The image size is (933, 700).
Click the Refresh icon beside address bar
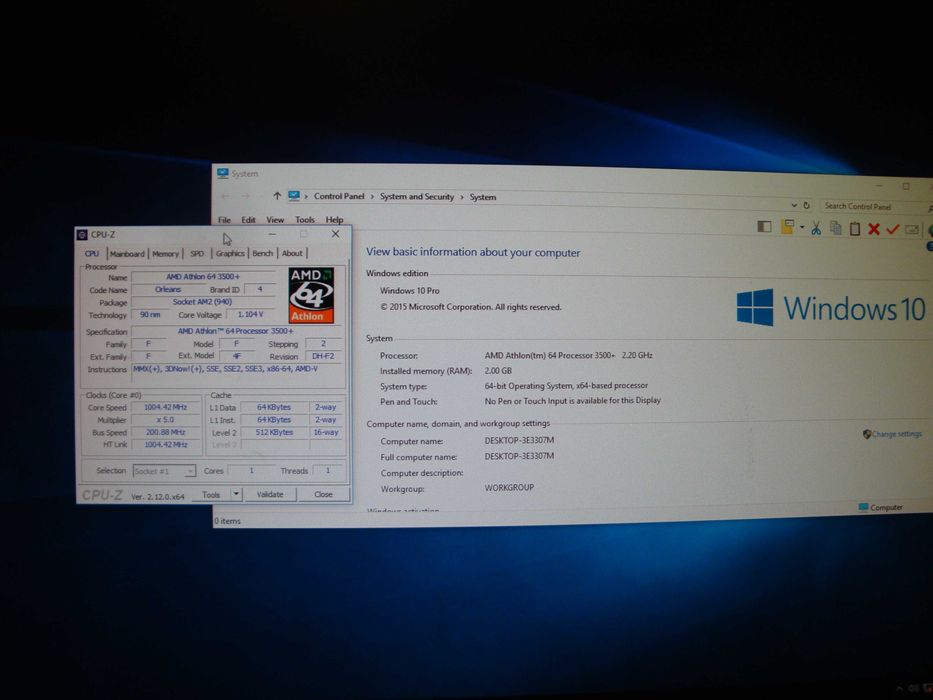[806, 205]
